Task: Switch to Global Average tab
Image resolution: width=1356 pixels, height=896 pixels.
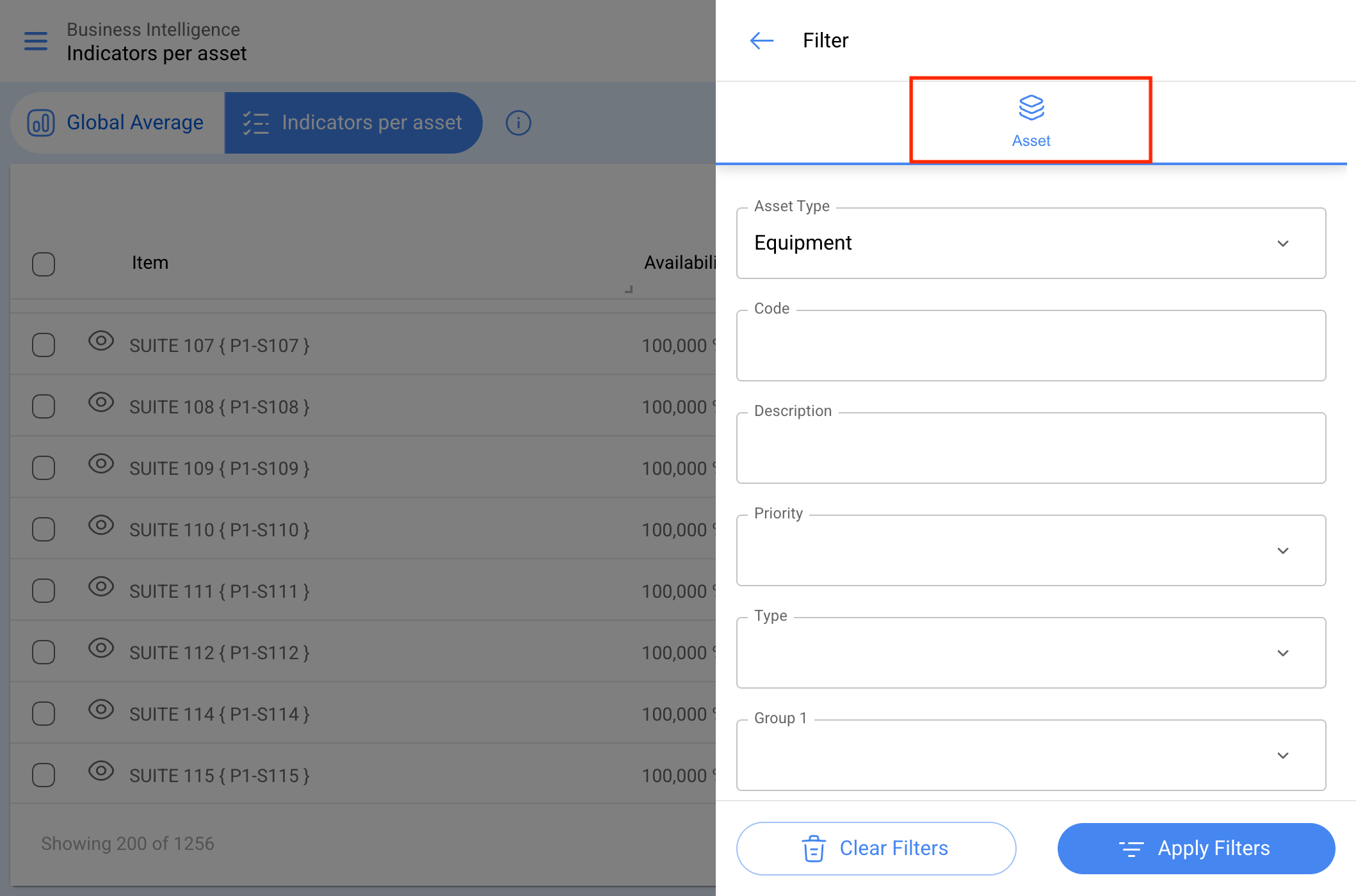Action: [x=117, y=123]
